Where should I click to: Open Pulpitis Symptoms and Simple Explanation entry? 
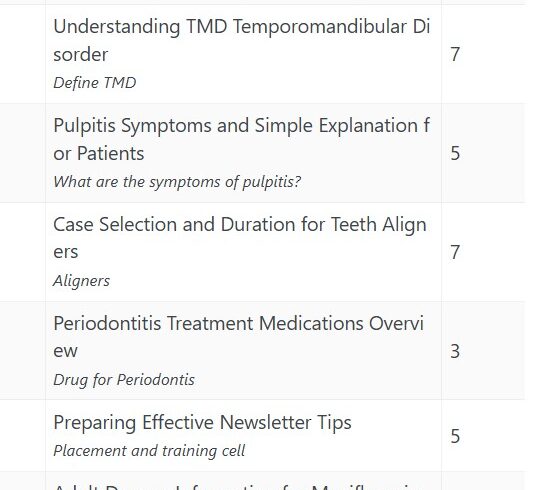click(242, 139)
